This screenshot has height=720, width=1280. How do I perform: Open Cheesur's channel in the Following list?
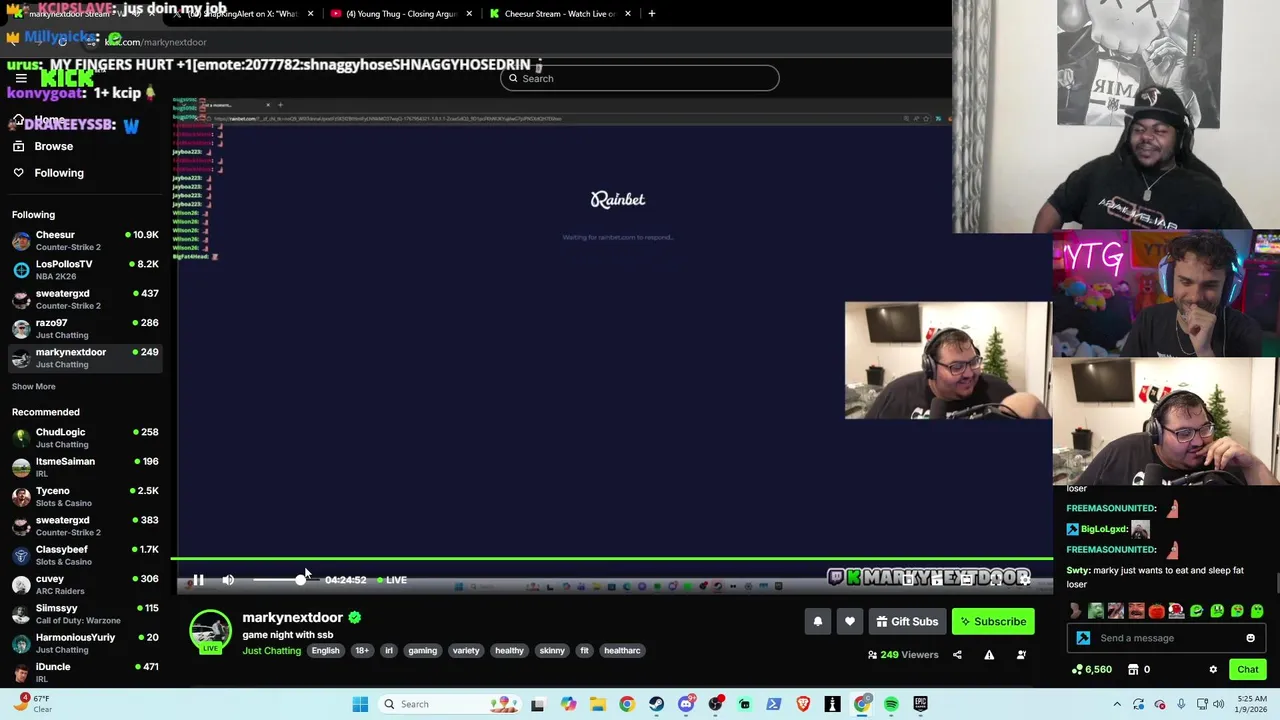(x=85, y=241)
